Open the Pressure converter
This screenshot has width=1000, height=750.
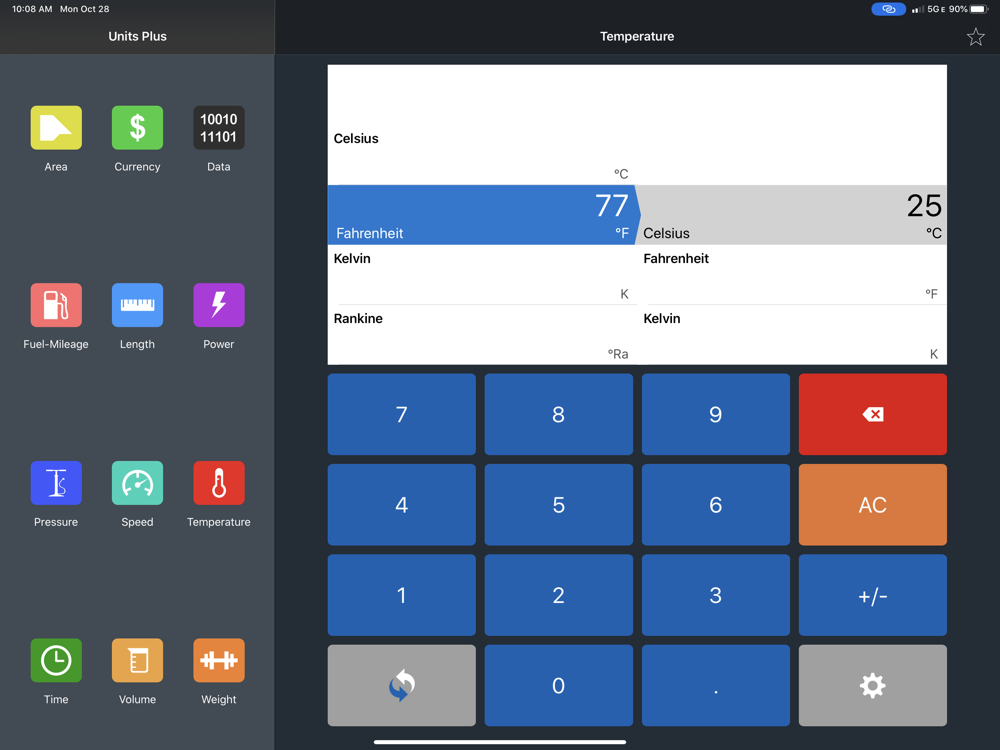pos(56,483)
